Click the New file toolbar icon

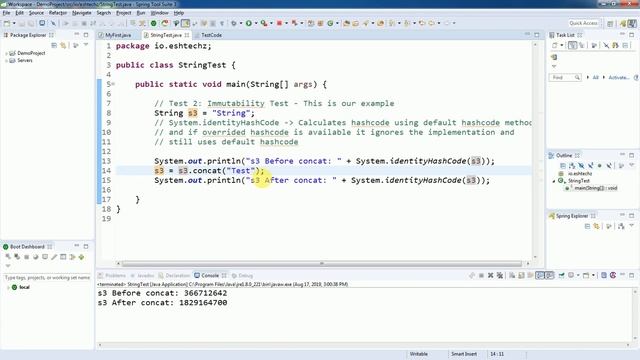click(x=7, y=23)
